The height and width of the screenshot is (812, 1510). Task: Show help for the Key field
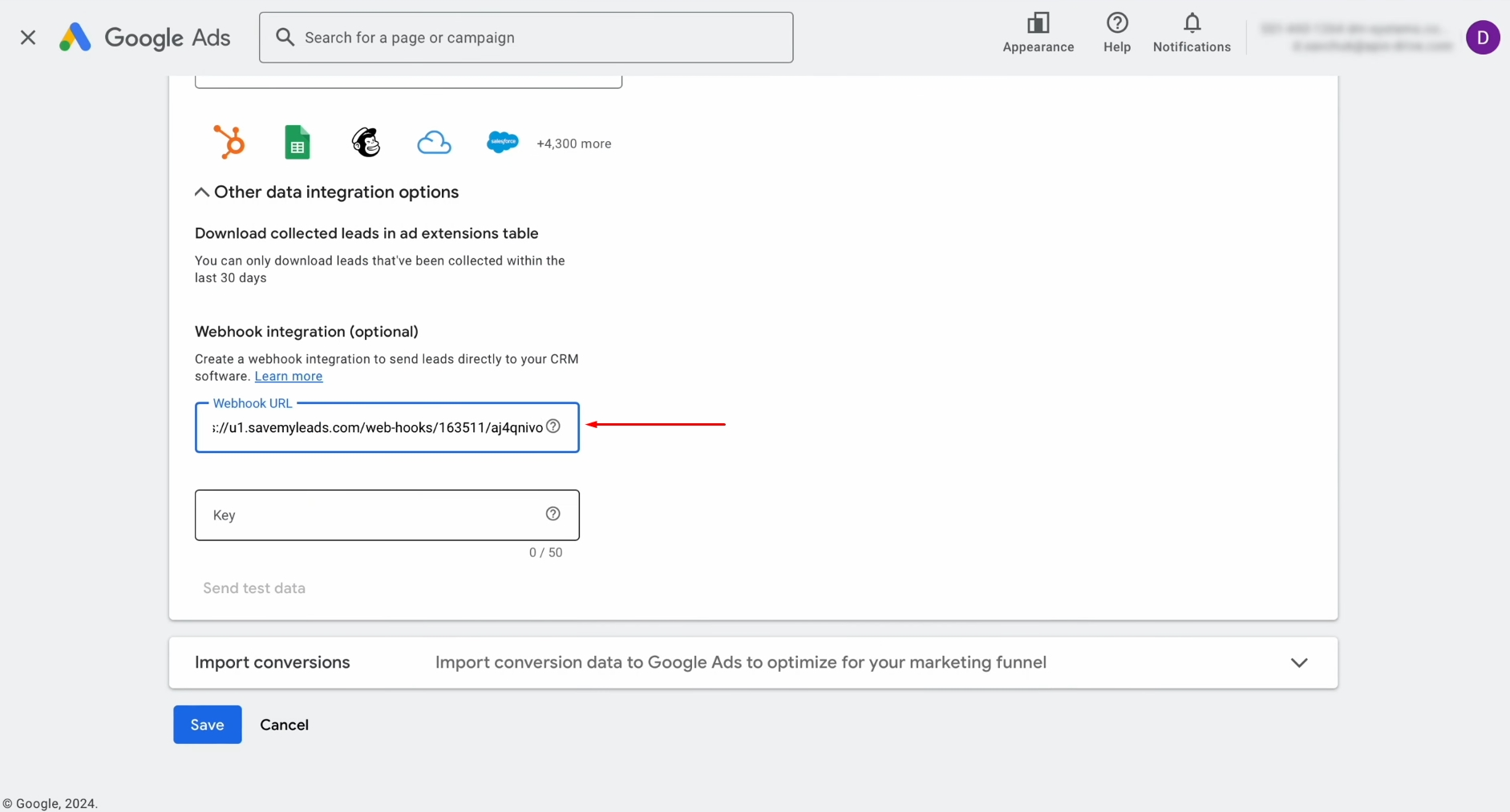click(x=553, y=514)
